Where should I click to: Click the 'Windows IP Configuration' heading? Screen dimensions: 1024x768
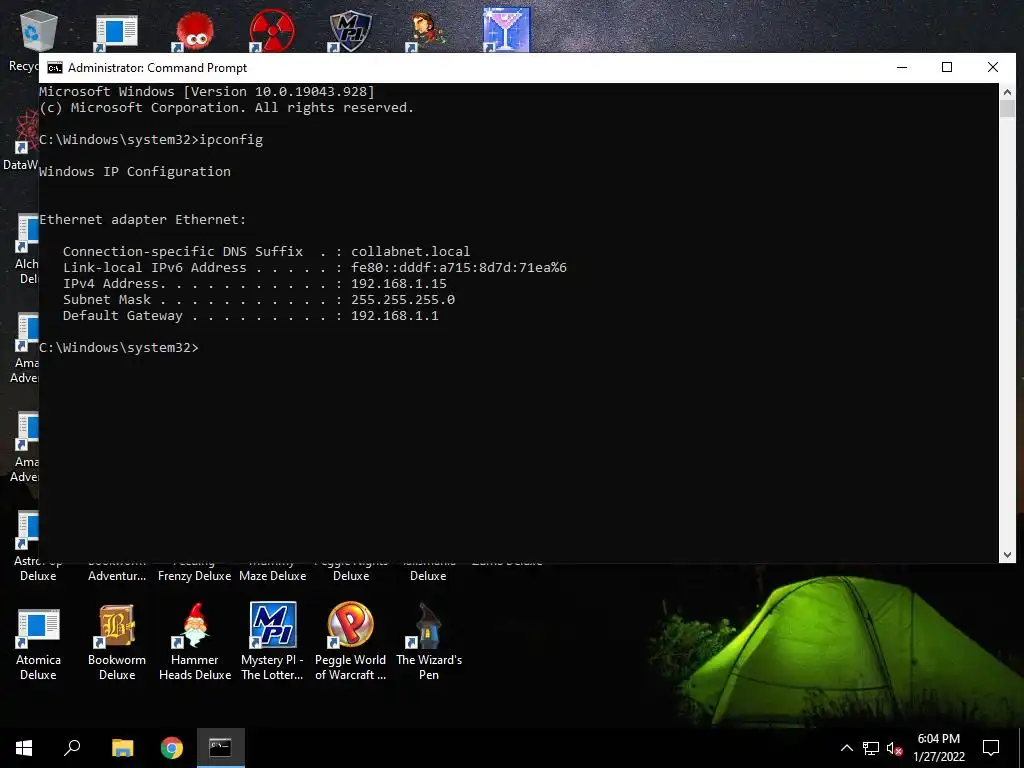[135, 172]
